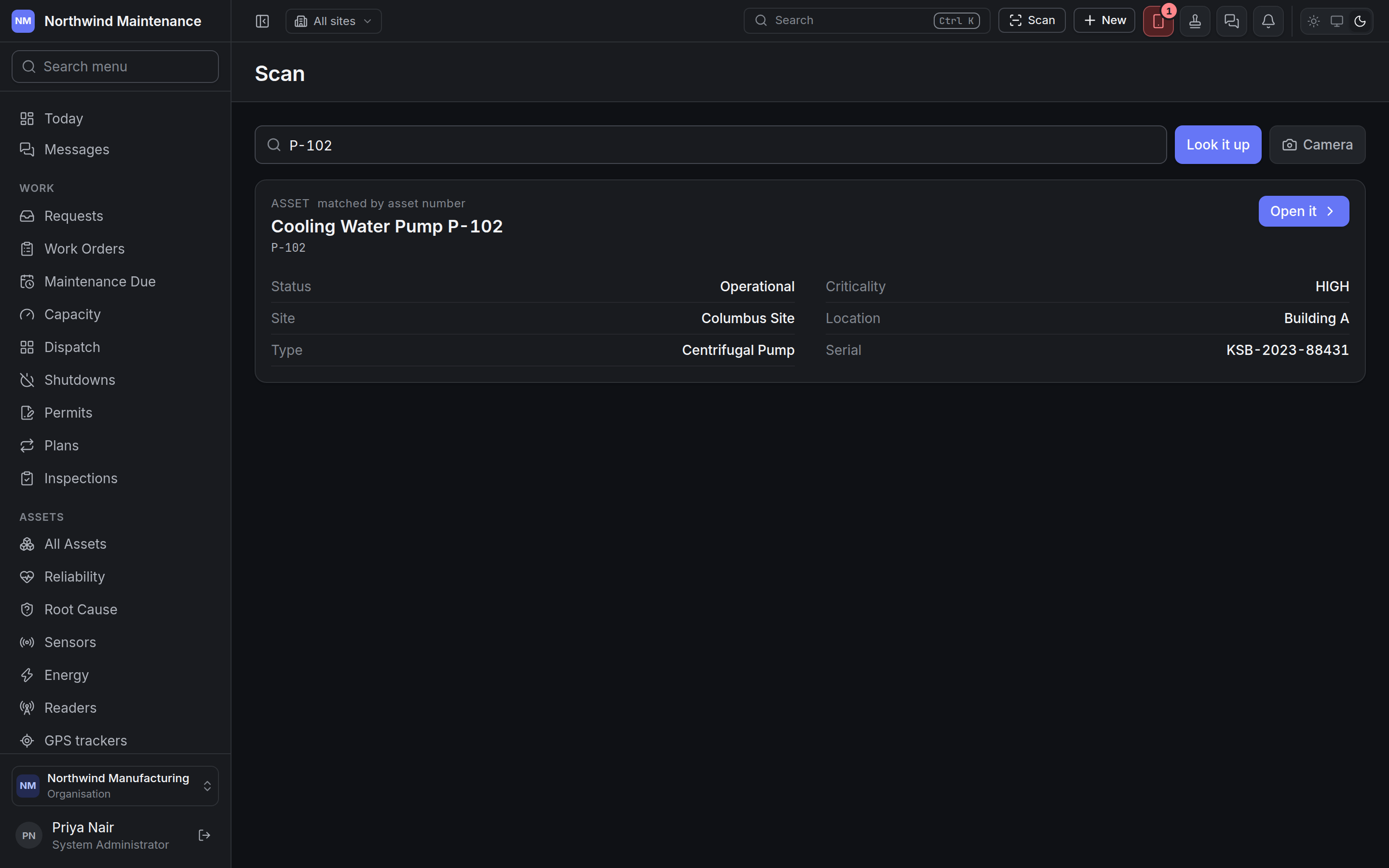Open Requests page
The image size is (1389, 868).
[x=115, y=216]
